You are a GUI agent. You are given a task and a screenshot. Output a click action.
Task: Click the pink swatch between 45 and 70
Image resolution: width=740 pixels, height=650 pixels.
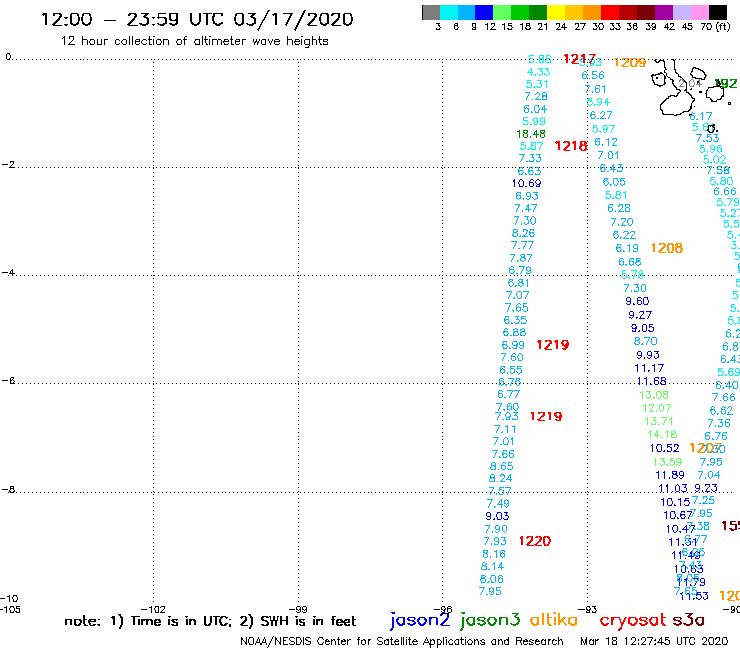tap(699, 12)
